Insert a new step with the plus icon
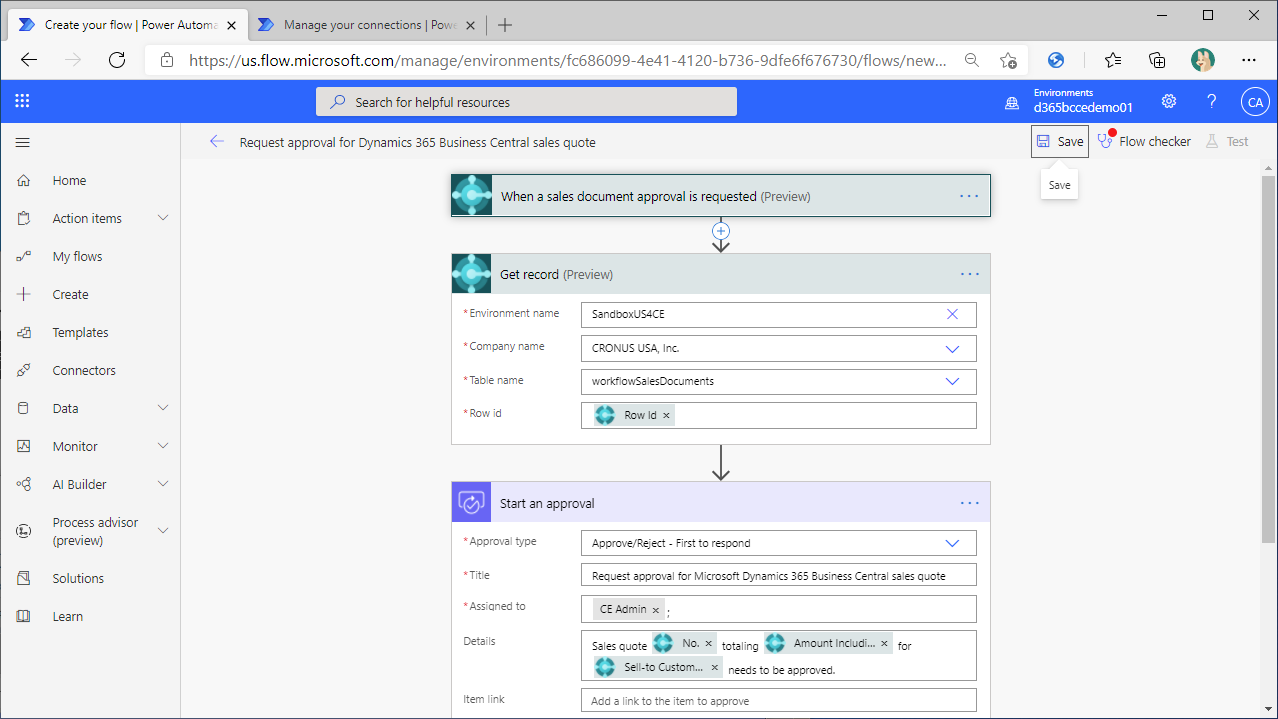Screen dimensions: 1278x719 pos(720,230)
